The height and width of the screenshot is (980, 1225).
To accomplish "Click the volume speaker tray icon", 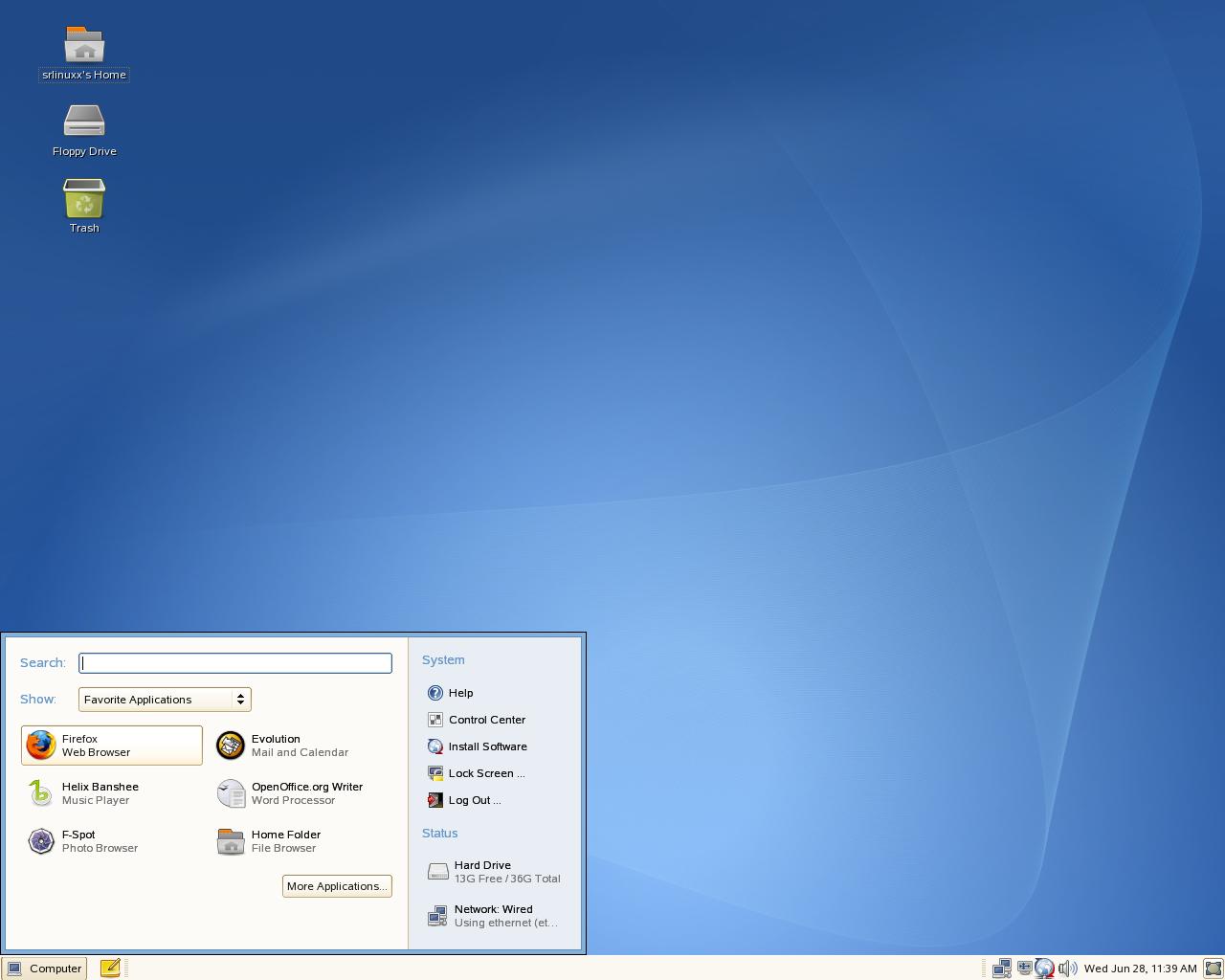I will pos(1068,969).
